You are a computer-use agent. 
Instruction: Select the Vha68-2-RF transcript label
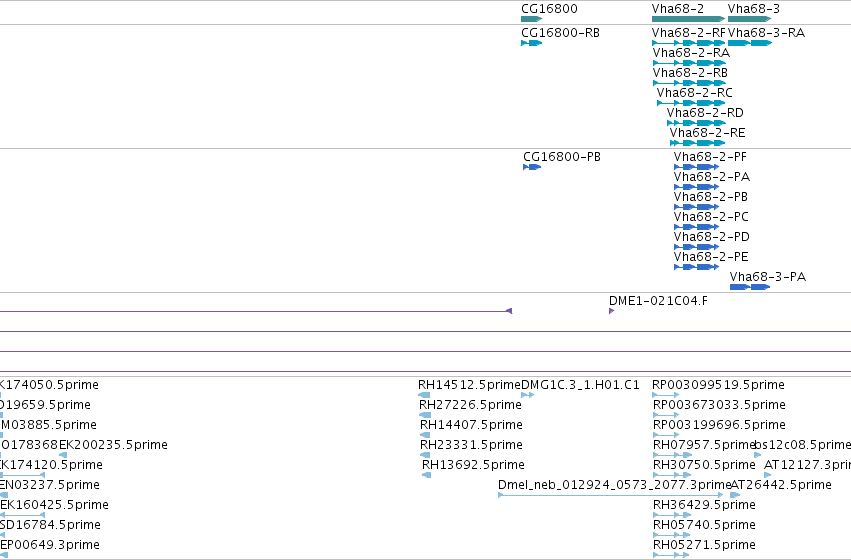point(688,33)
